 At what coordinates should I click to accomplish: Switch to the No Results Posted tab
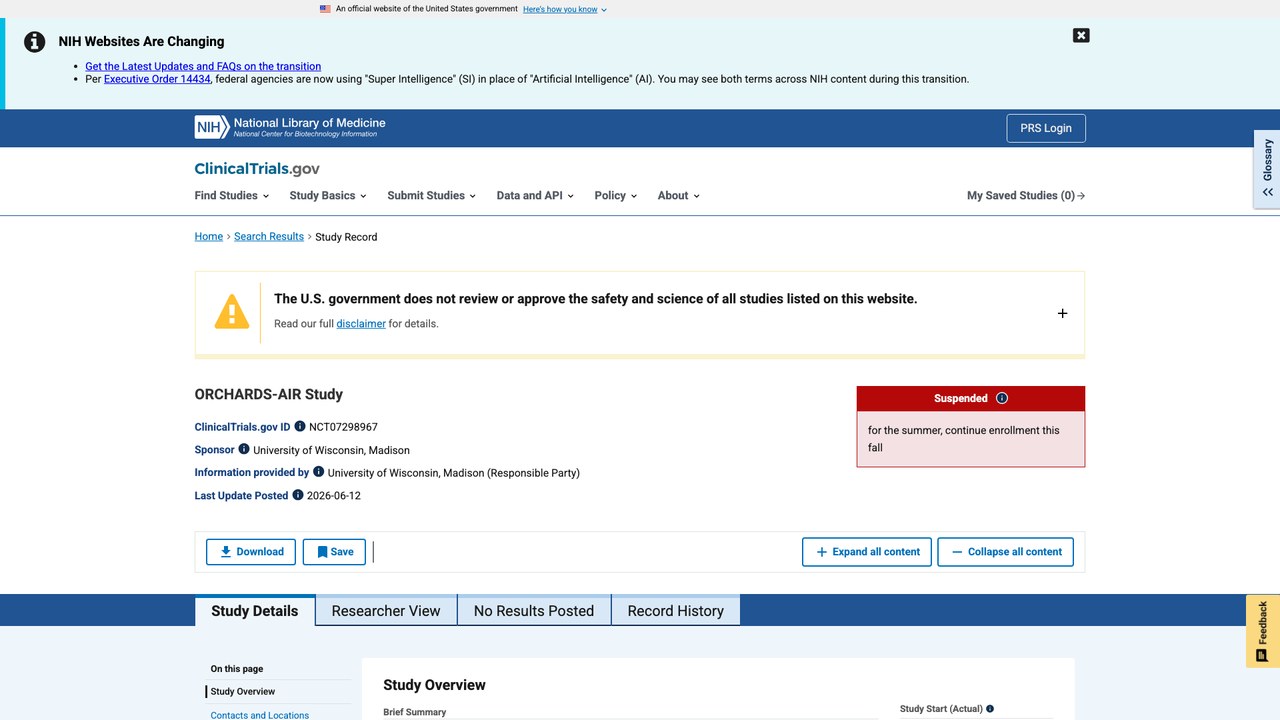point(534,611)
